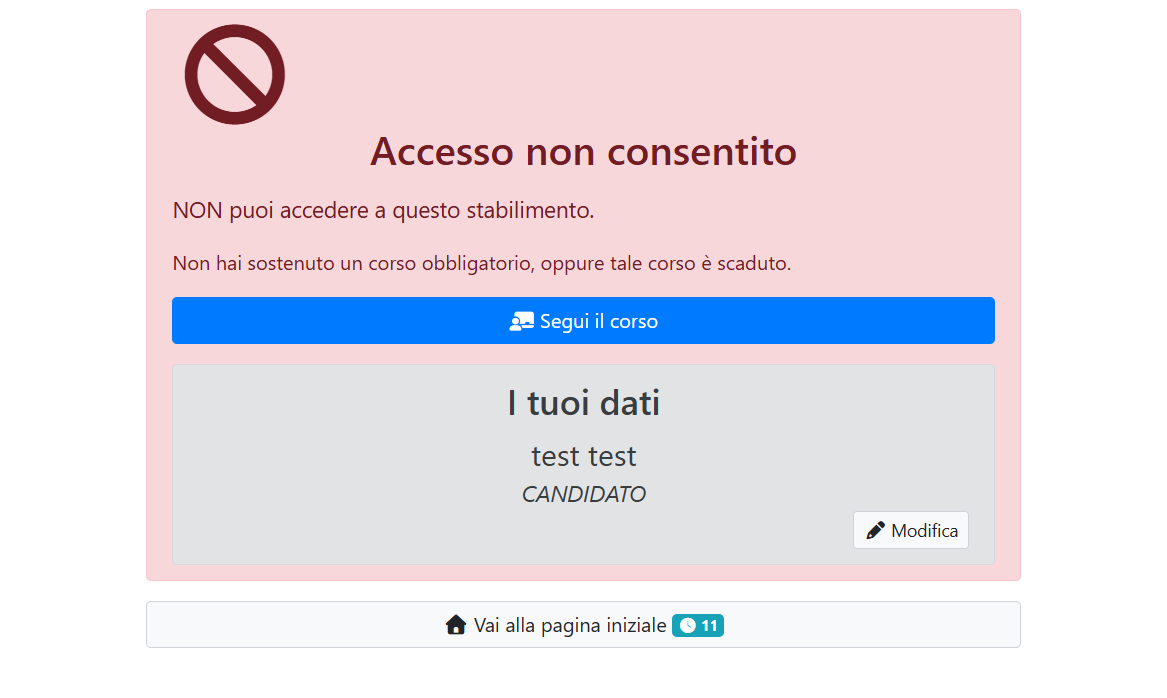This screenshot has width=1167, height=698.
Task: Click the Segui il corso button label text
Action: pyautogui.click(x=598, y=320)
